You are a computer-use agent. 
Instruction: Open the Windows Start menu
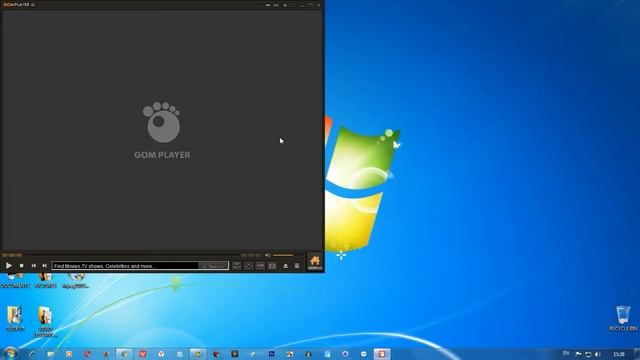(10, 353)
